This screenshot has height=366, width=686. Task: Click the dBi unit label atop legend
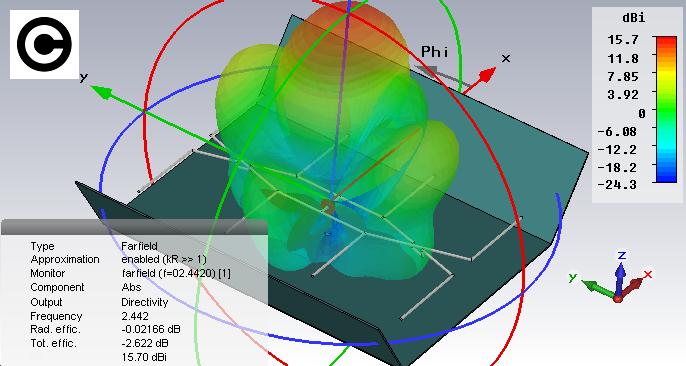633,18
